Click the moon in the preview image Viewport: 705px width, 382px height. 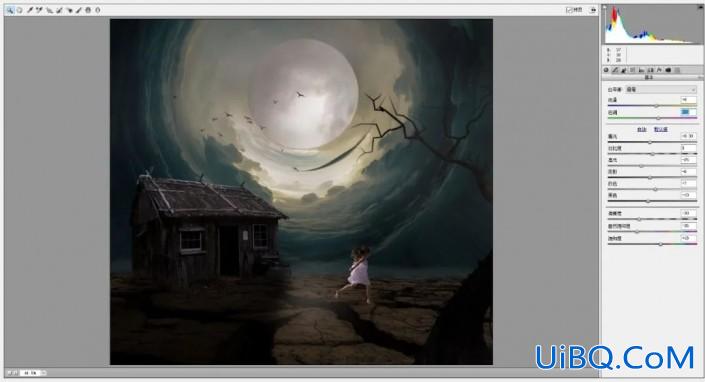pos(303,93)
